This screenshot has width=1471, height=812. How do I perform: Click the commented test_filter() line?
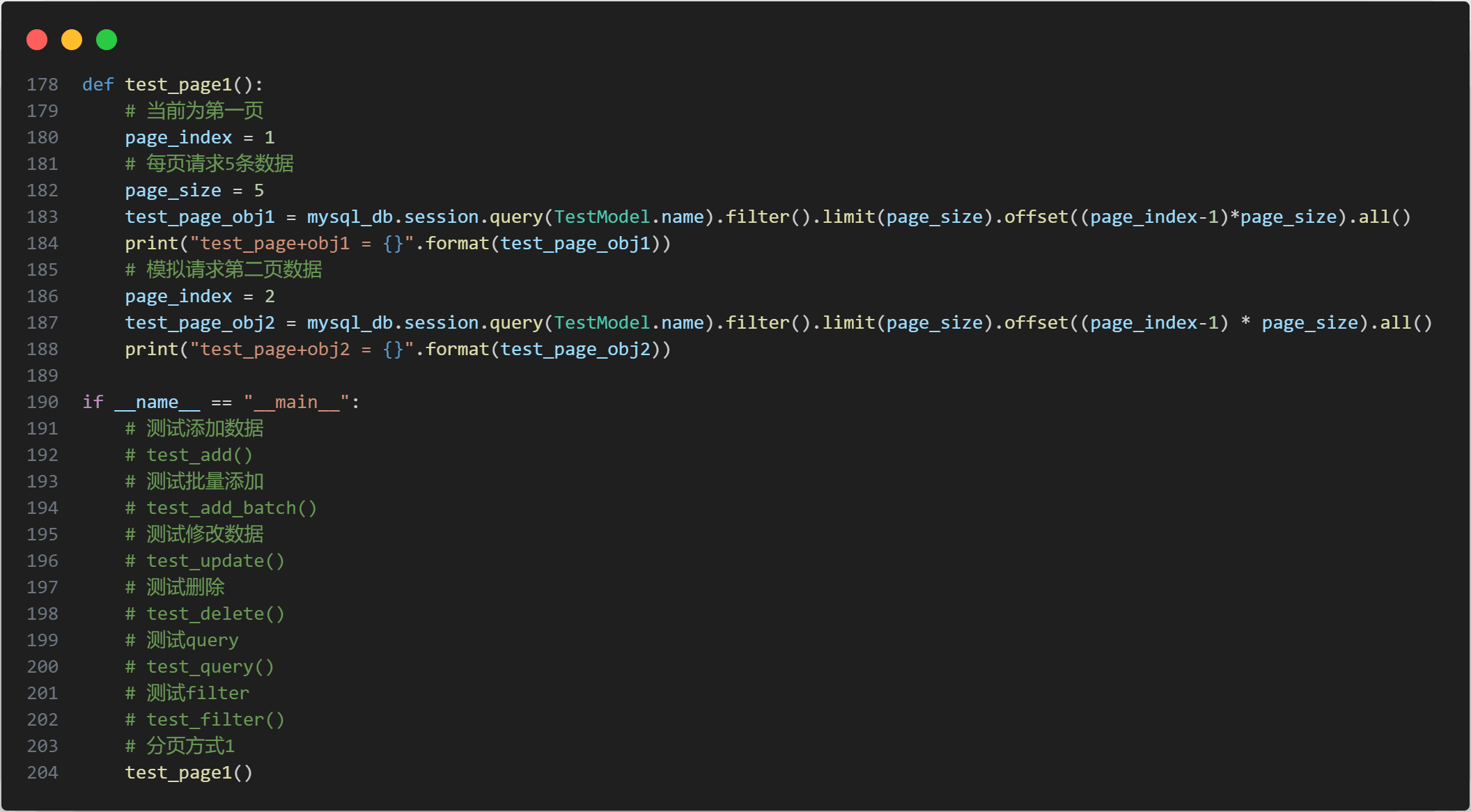(x=205, y=719)
